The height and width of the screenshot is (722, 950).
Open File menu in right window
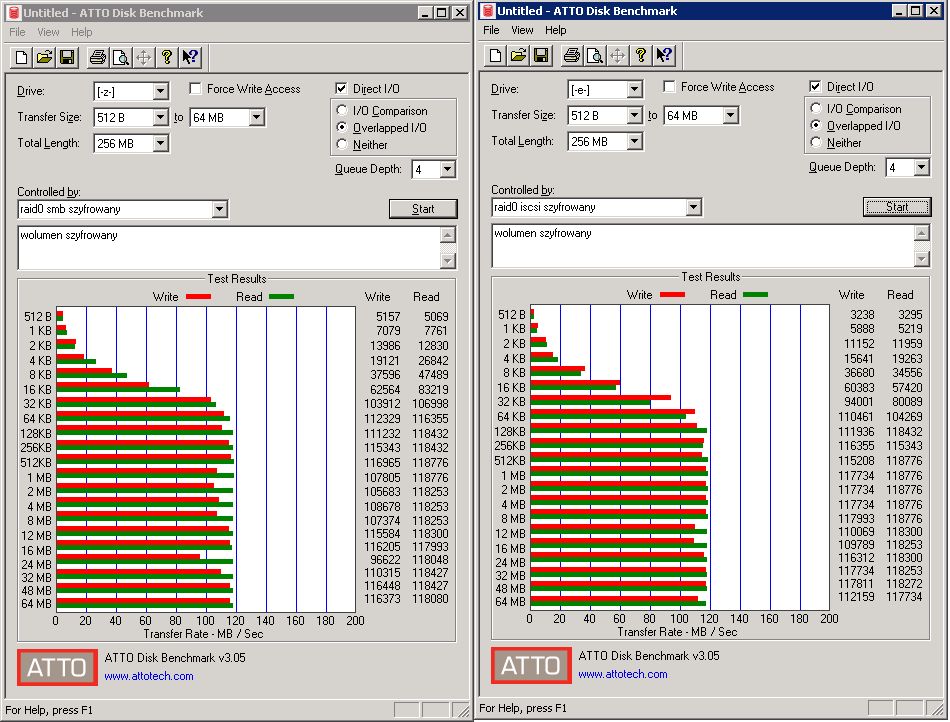491,30
